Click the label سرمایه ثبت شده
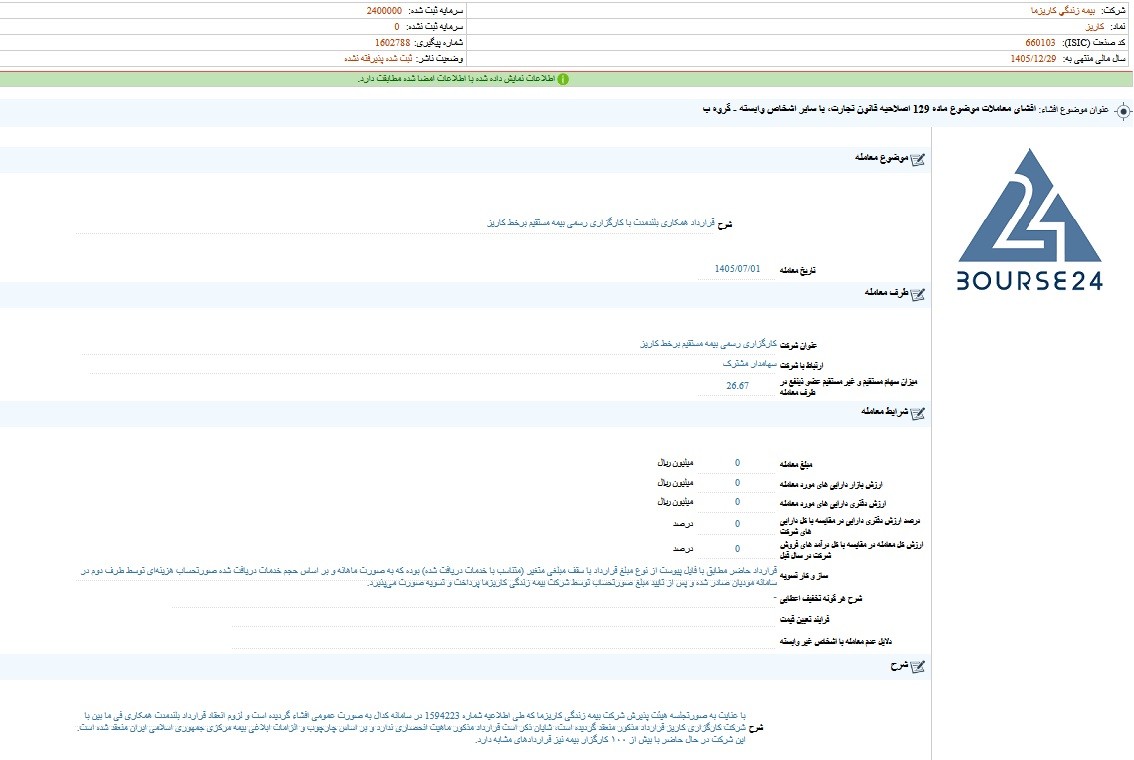The image size is (1134, 760). tap(435, 11)
